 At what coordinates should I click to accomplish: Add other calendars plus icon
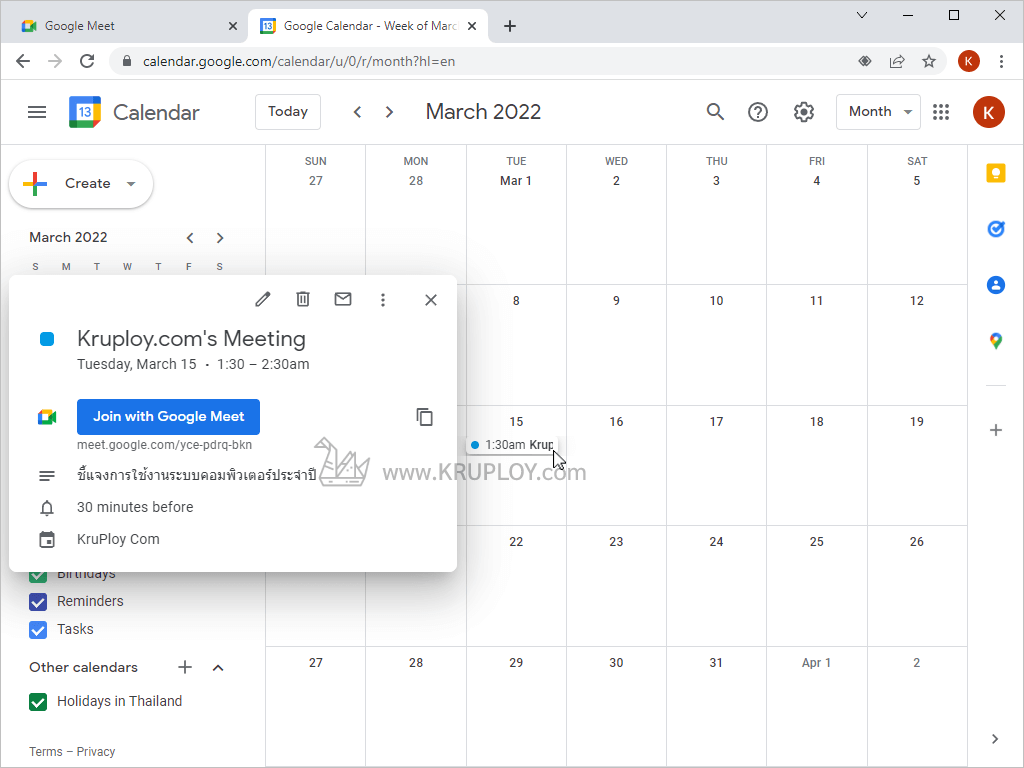pyautogui.click(x=185, y=667)
